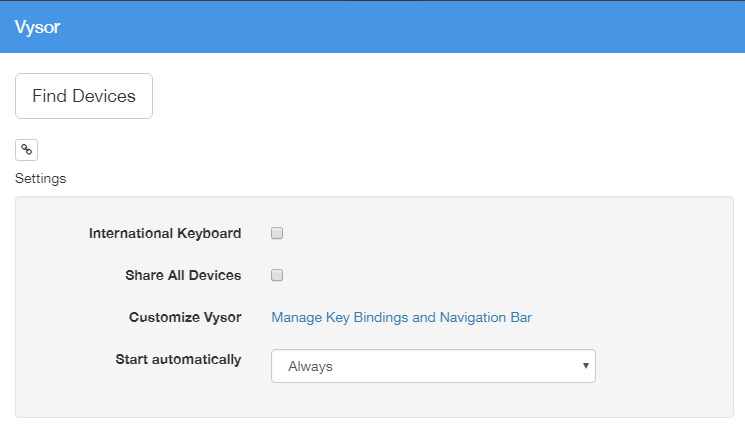Click the Settings heading text
Screen dimensions: 745x426
pos(40,179)
